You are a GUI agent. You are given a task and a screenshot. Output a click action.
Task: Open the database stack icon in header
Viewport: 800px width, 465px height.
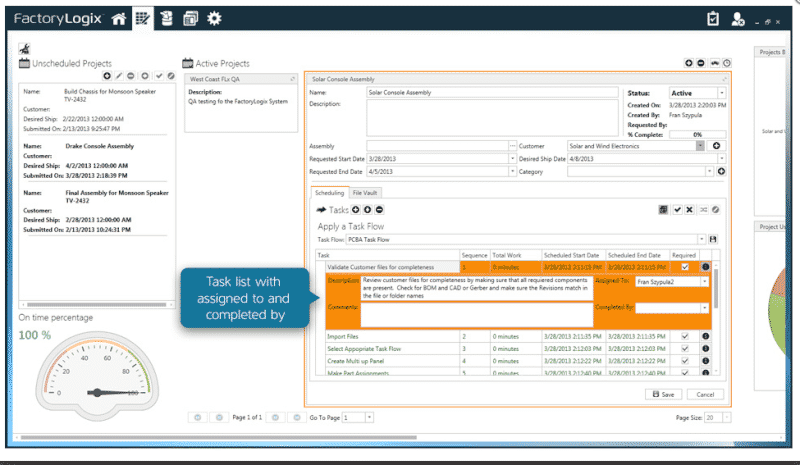click(x=167, y=18)
